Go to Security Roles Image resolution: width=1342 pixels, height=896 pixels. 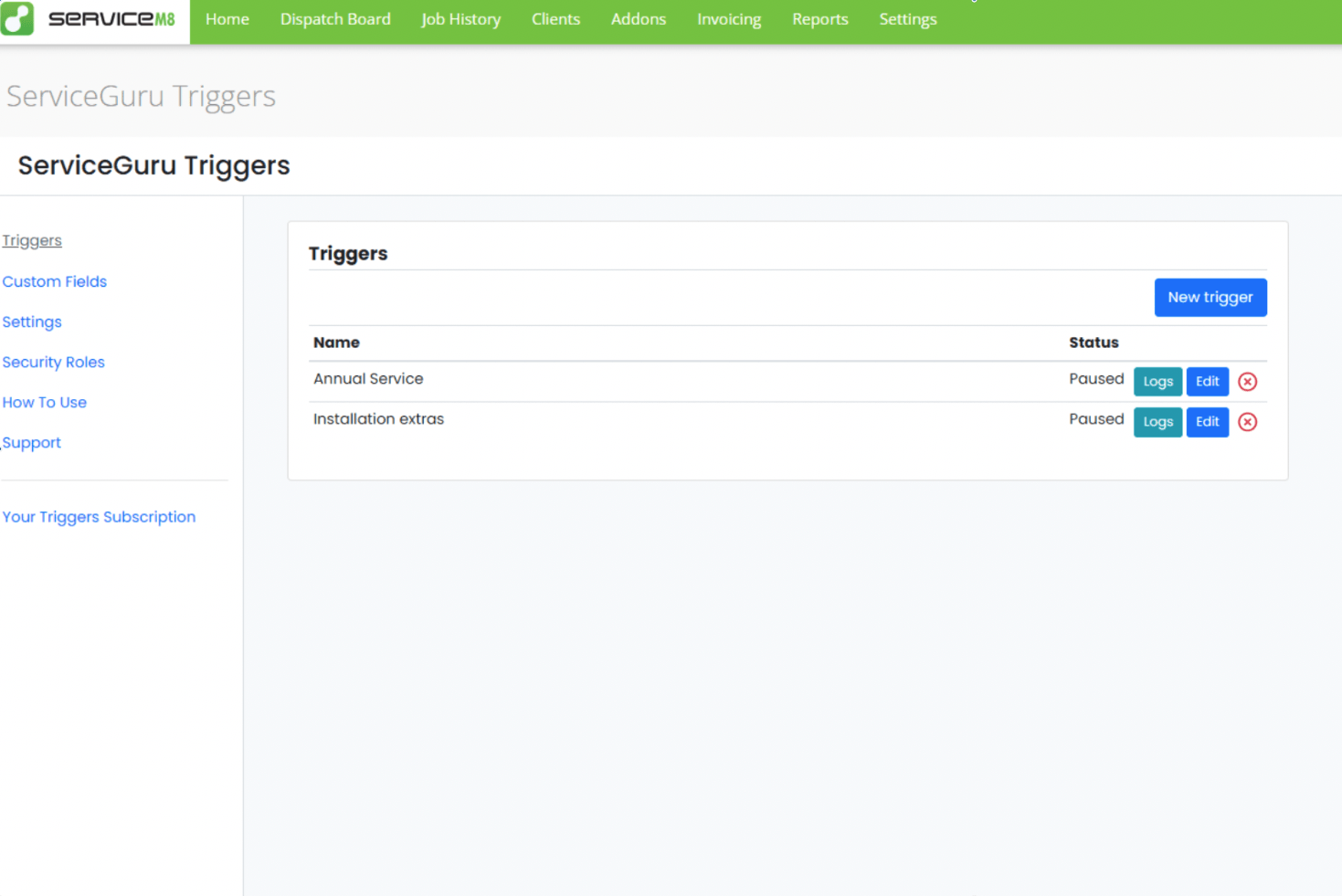click(54, 363)
